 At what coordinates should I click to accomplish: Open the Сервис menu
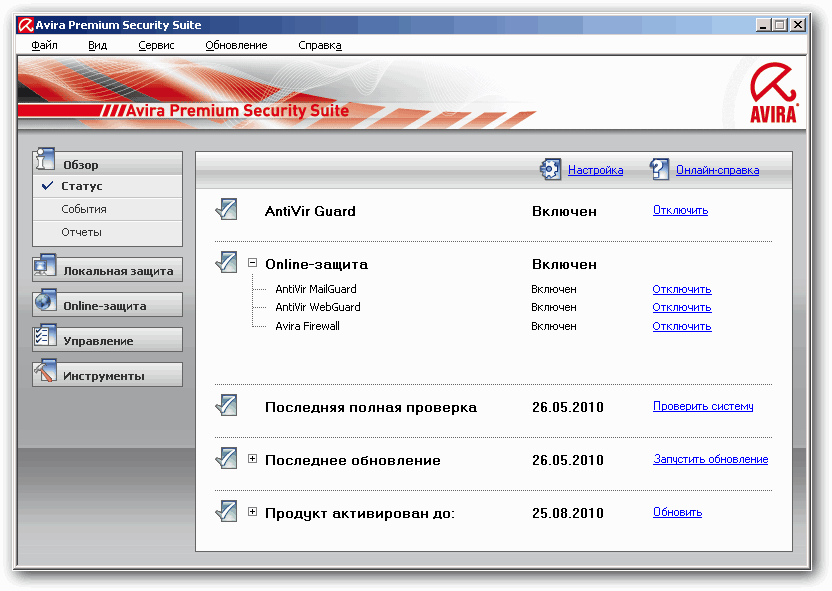click(x=156, y=45)
